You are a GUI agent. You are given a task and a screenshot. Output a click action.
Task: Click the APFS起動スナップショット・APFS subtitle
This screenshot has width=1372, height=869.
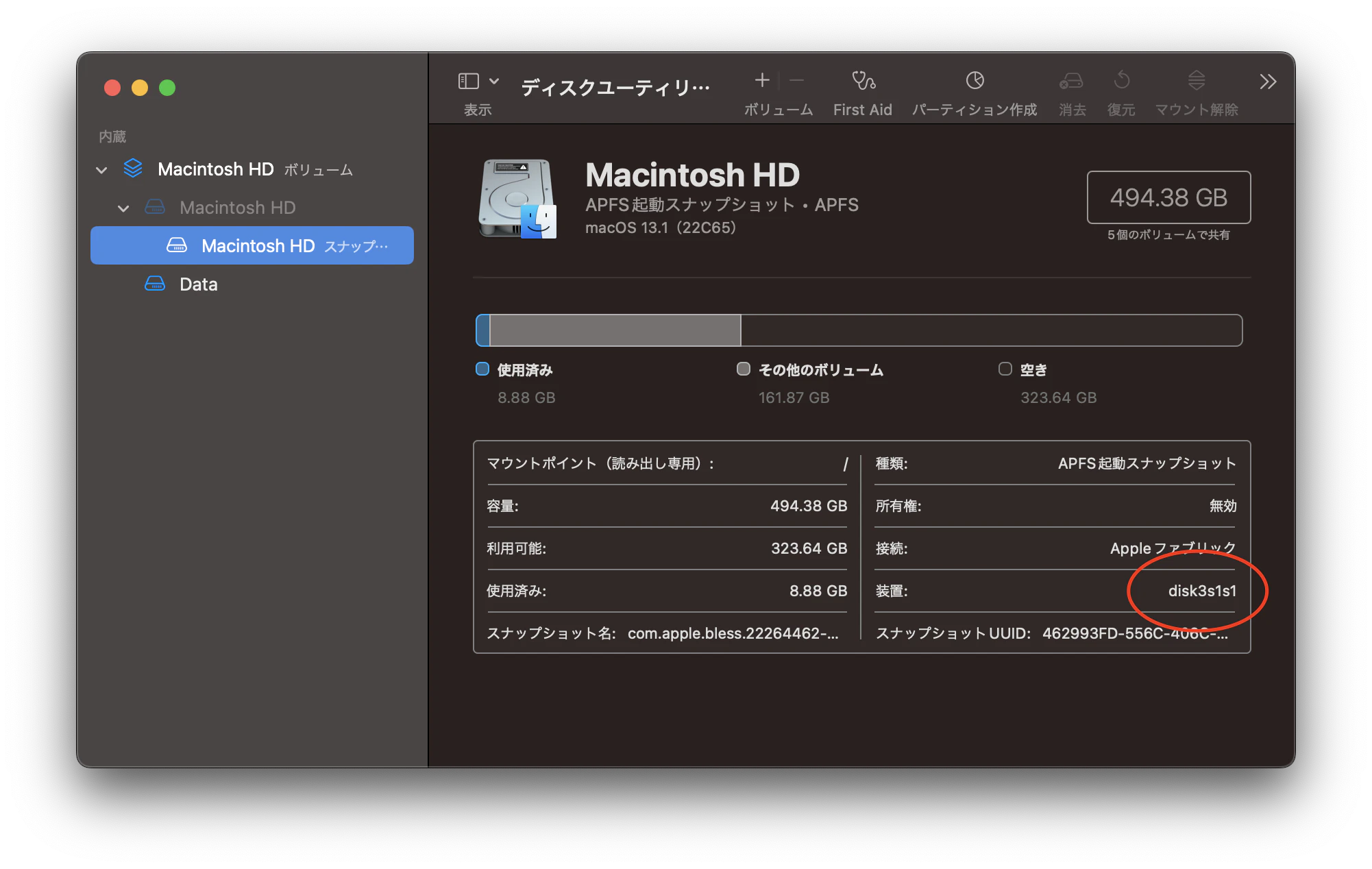pyautogui.click(x=722, y=205)
